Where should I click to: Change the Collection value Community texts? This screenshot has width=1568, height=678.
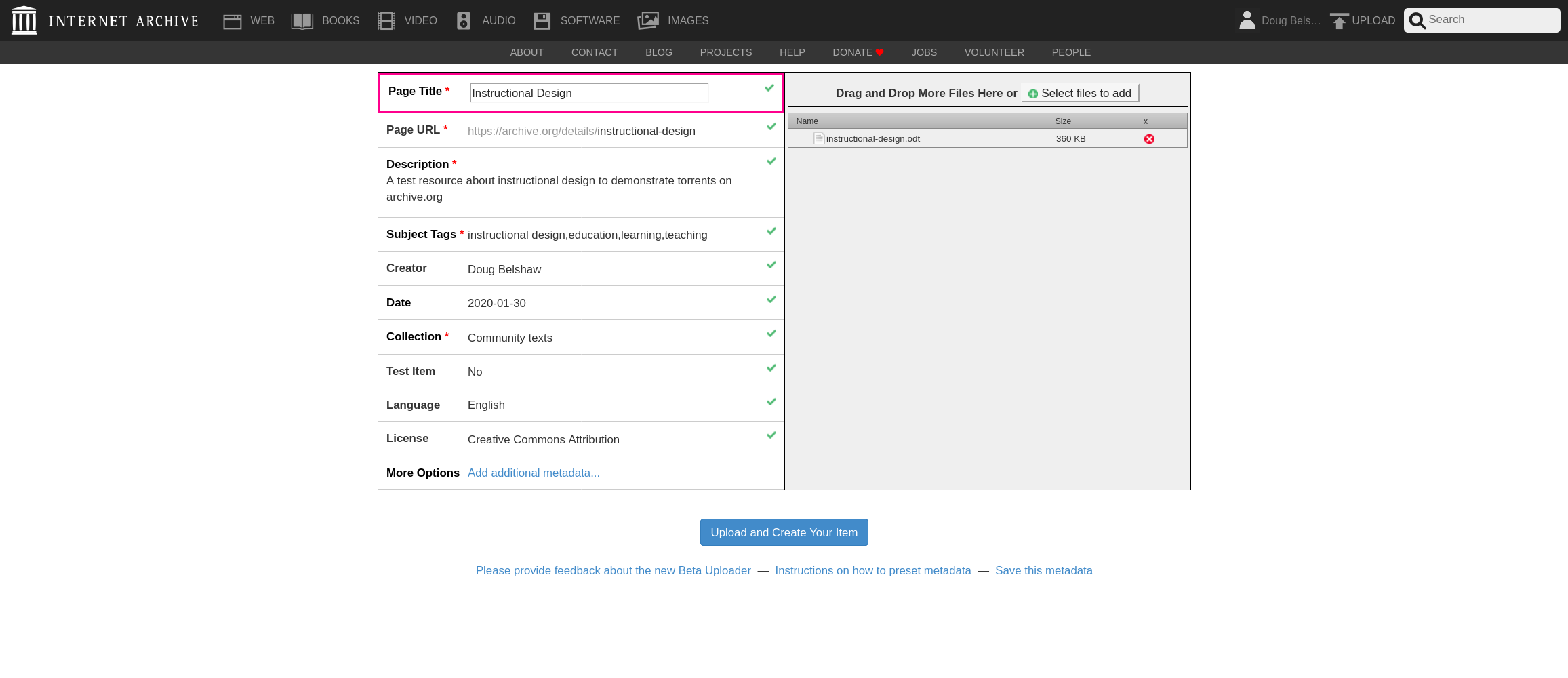(510, 338)
